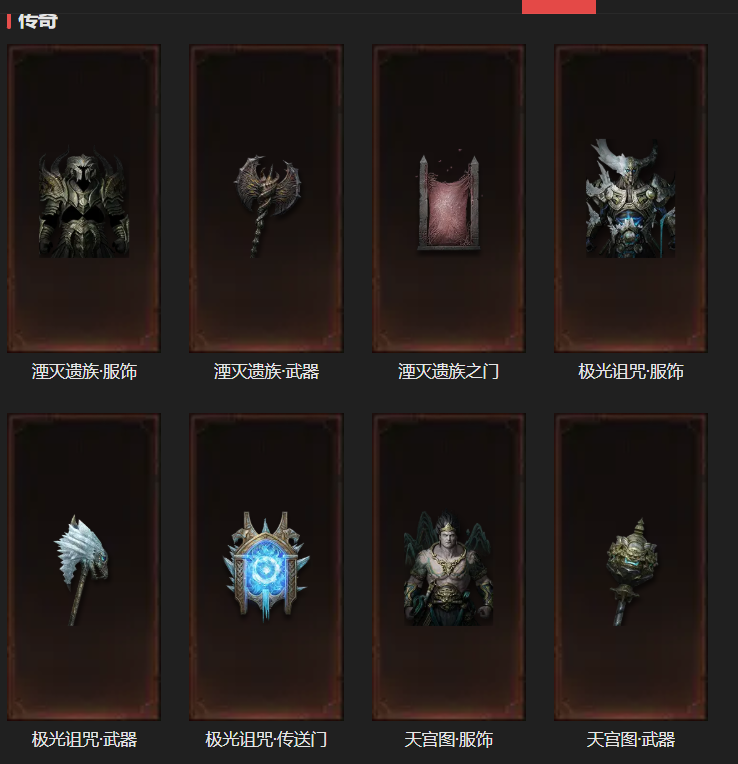Choose the 极光诅咒 glowing blue portal icon
The height and width of the screenshot is (764, 738).
pos(266,566)
